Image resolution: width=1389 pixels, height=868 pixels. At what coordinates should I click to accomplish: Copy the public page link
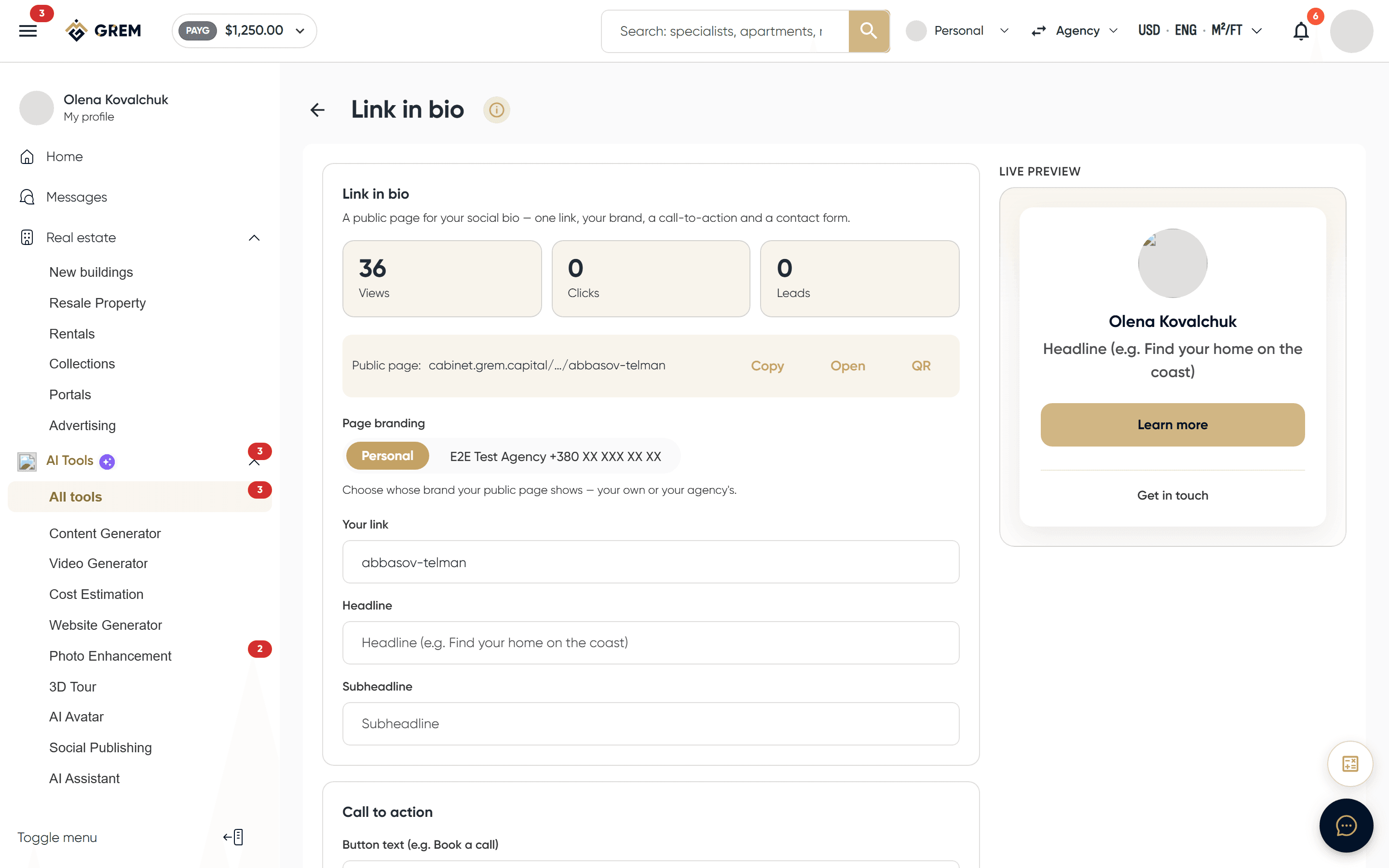click(767, 366)
